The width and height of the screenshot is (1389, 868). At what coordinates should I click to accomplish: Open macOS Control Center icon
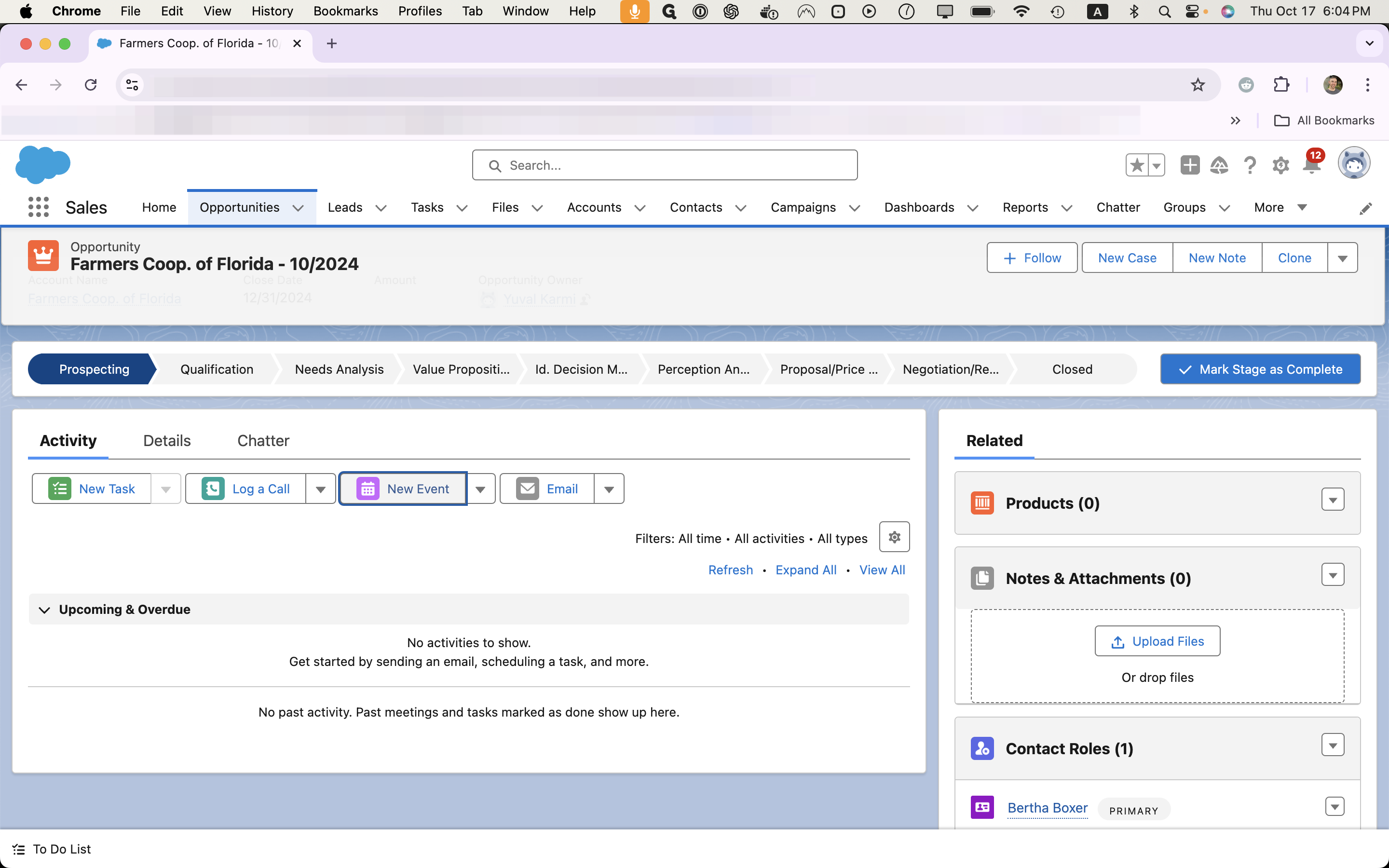[x=1193, y=12]
